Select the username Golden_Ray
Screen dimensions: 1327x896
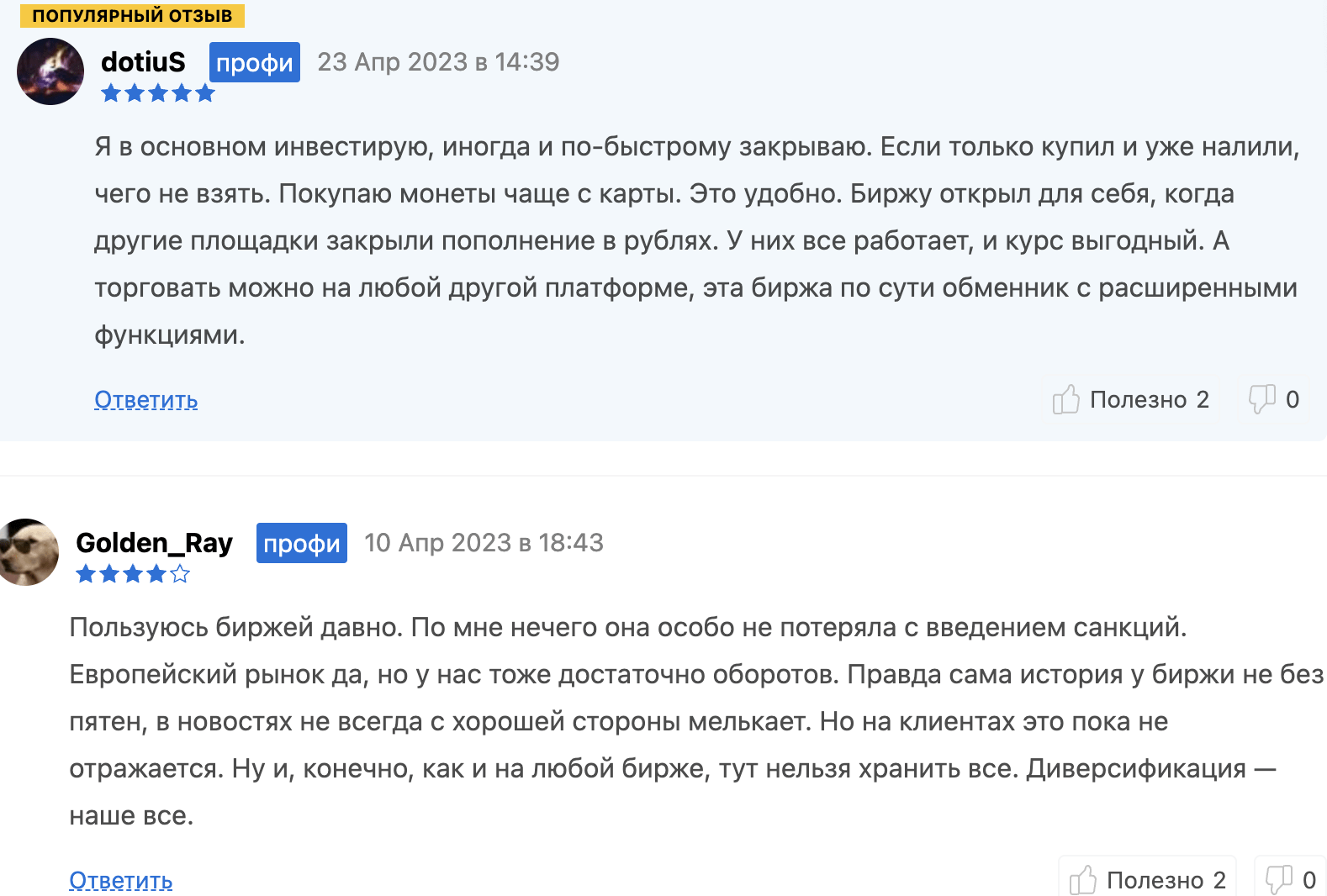click(x=155, y=542)
